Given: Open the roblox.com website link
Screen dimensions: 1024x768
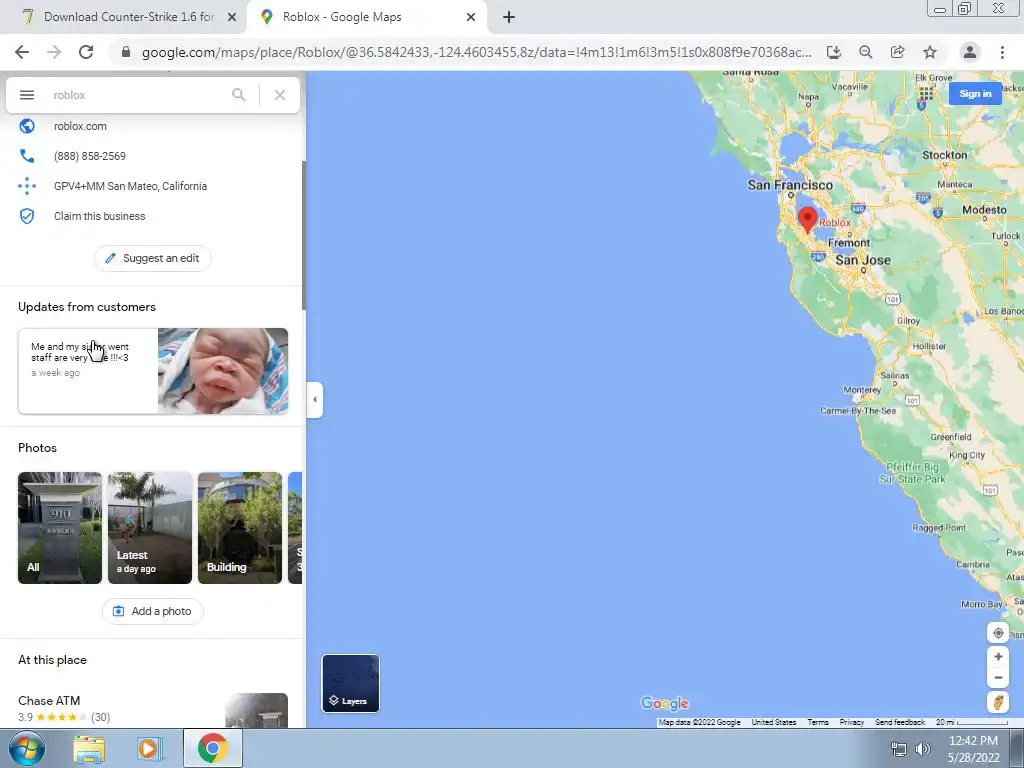Looking at the screenshot, I should coord(80,126).
